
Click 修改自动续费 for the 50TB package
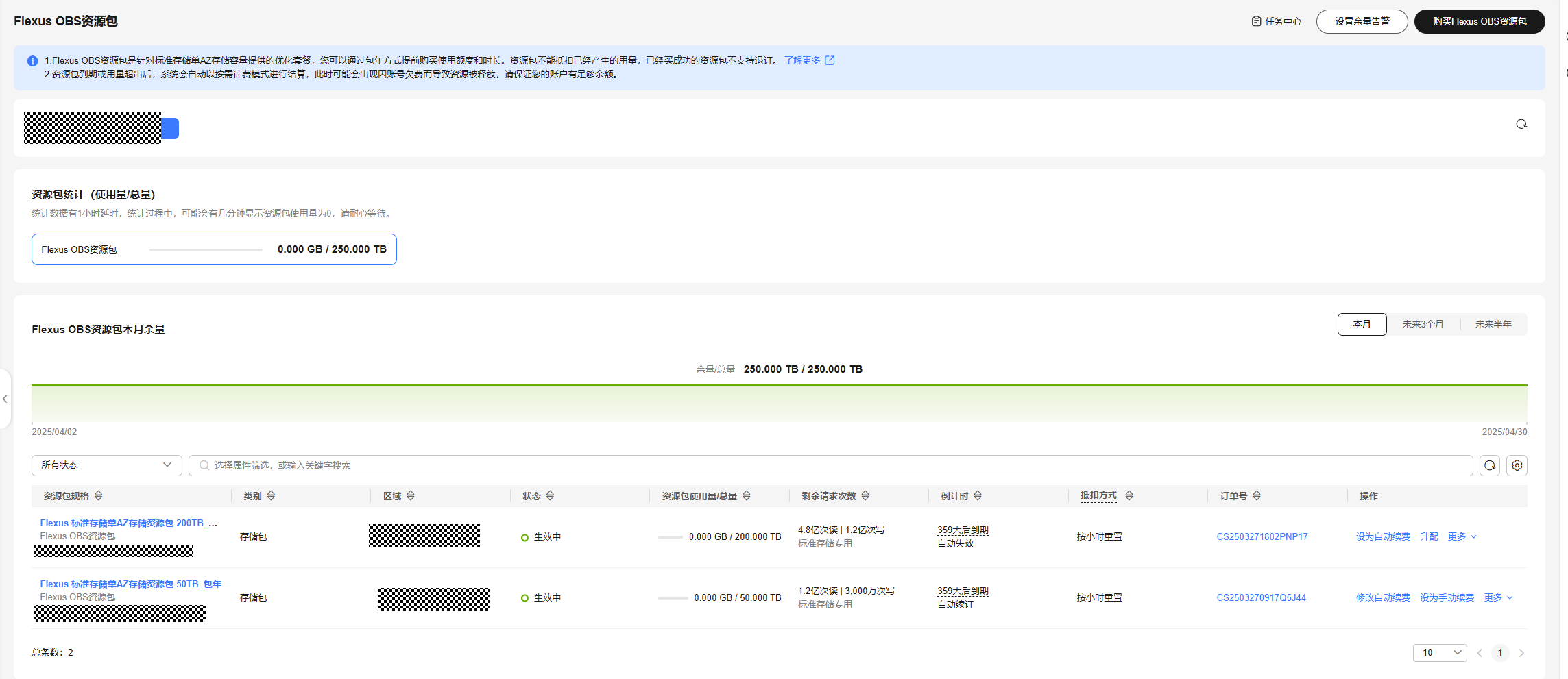click(1383, 597)
